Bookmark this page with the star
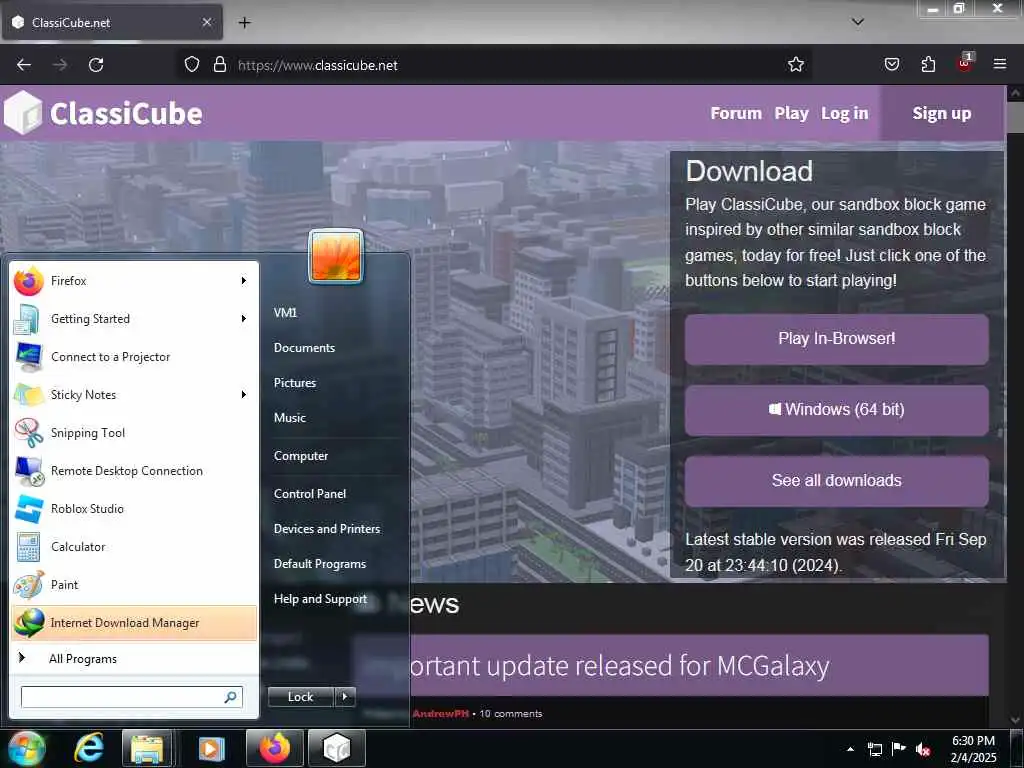Viewport: 1024px width, 768px height. 795,65
